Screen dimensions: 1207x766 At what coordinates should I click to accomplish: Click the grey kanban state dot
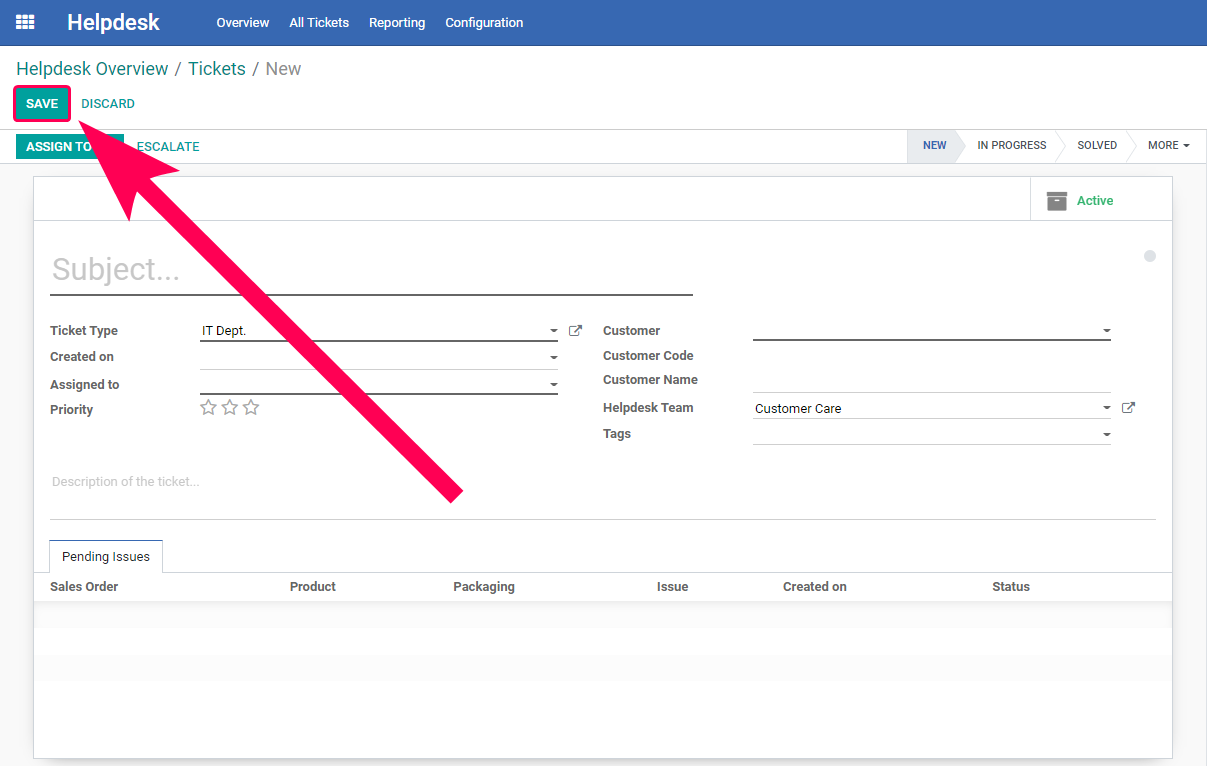tap(1150, 256)
